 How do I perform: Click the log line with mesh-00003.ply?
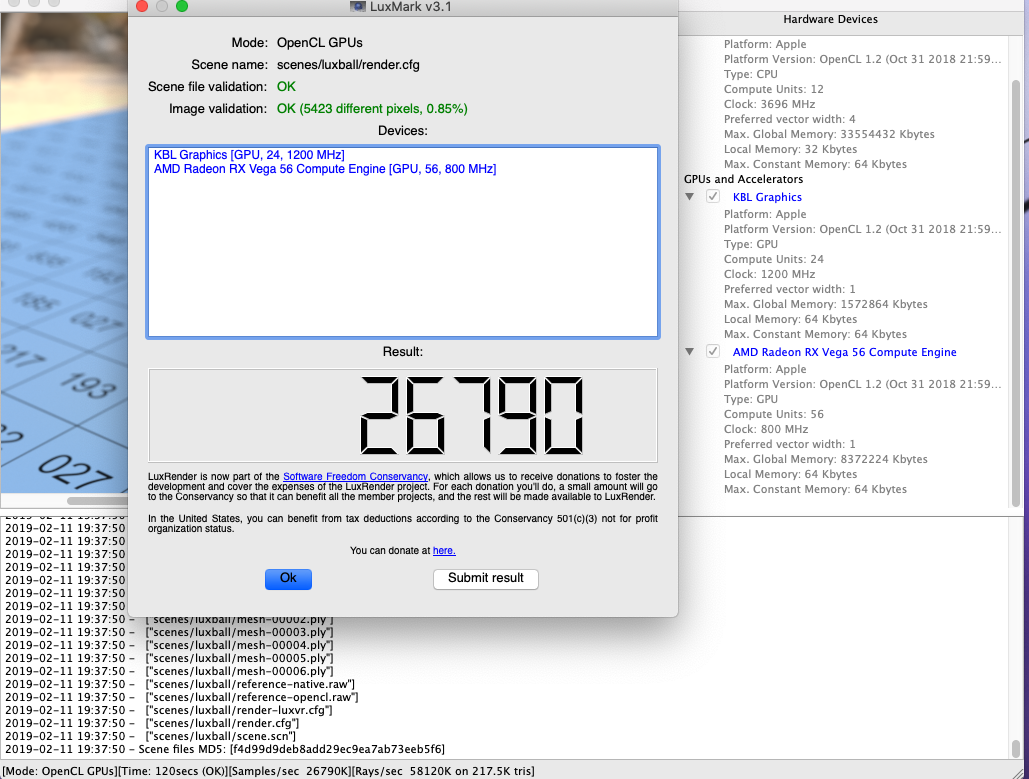[x=169, y=633]
